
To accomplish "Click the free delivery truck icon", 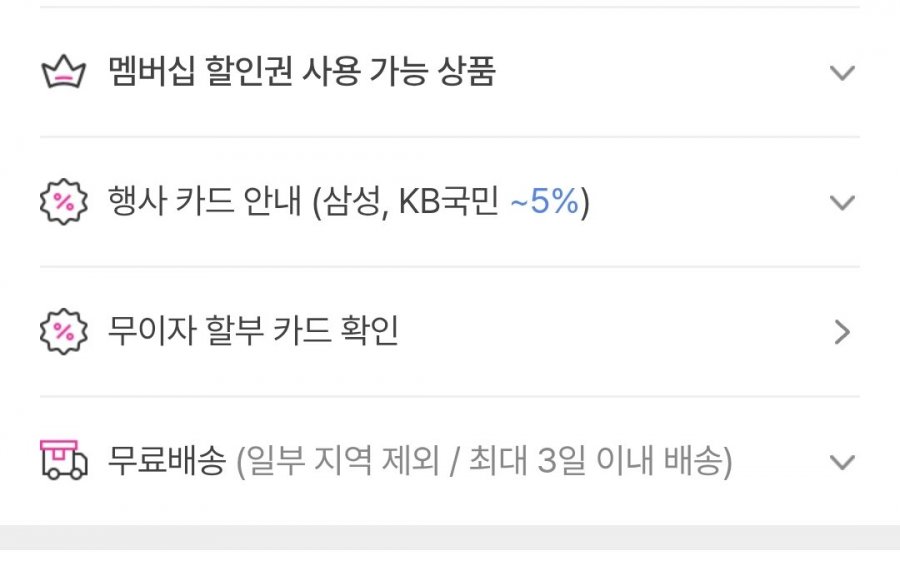I will point(64,460).
